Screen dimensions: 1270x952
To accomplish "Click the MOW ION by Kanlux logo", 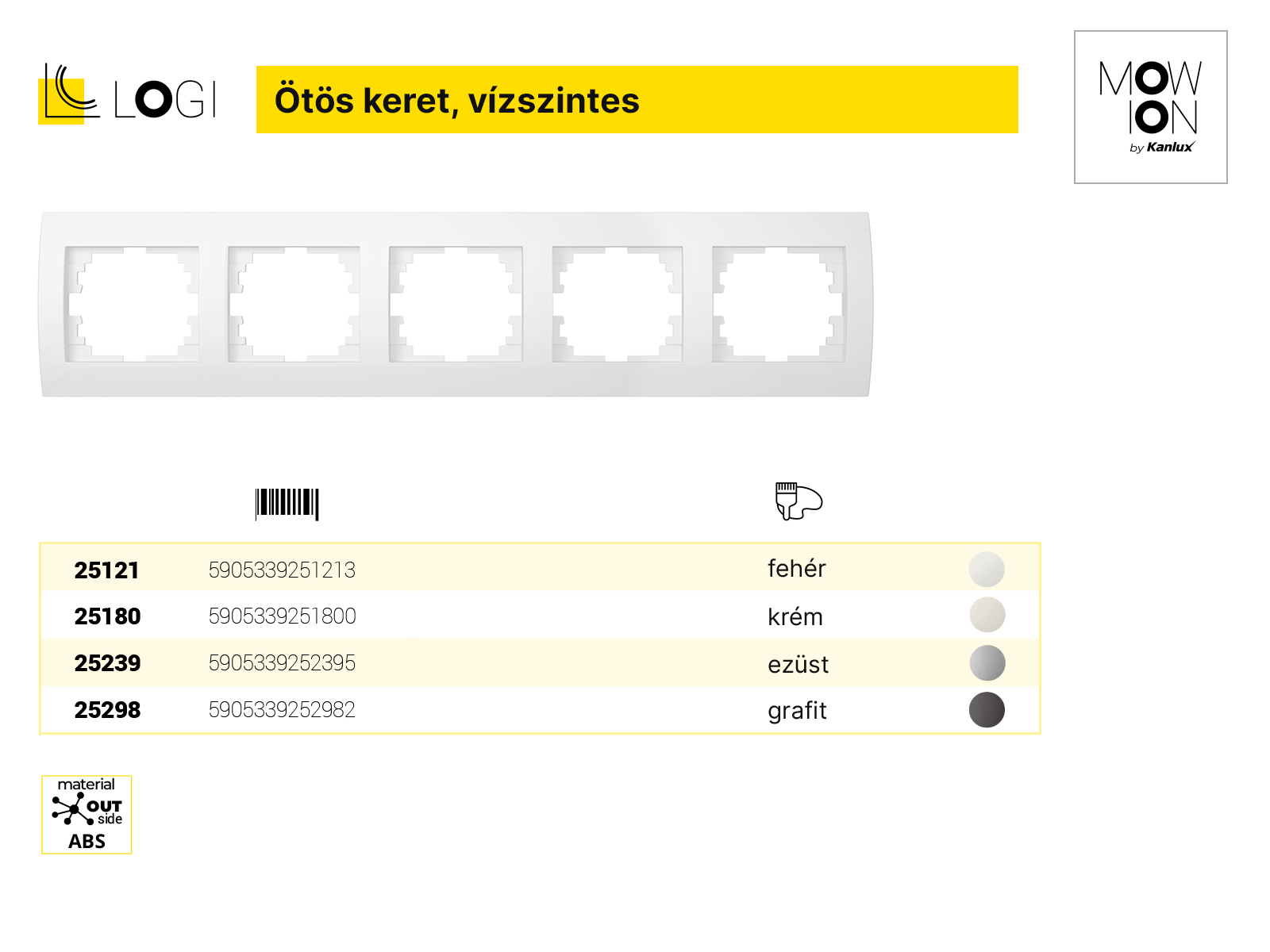I will tap(1150, 107).
